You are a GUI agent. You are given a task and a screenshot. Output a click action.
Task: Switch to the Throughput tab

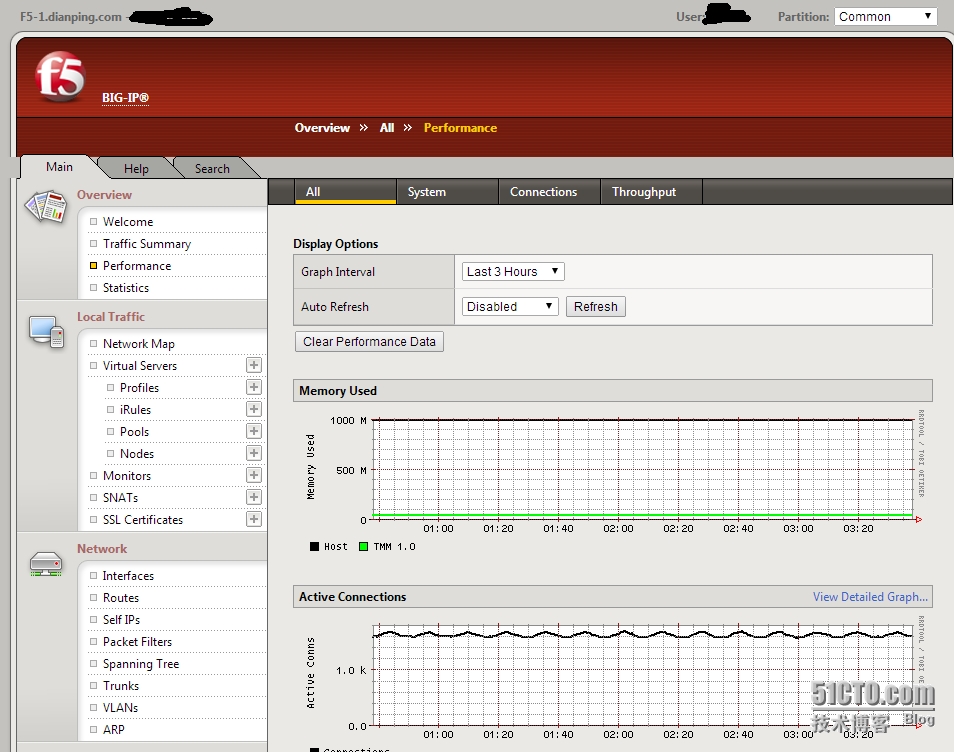click(x=651, y=192)
